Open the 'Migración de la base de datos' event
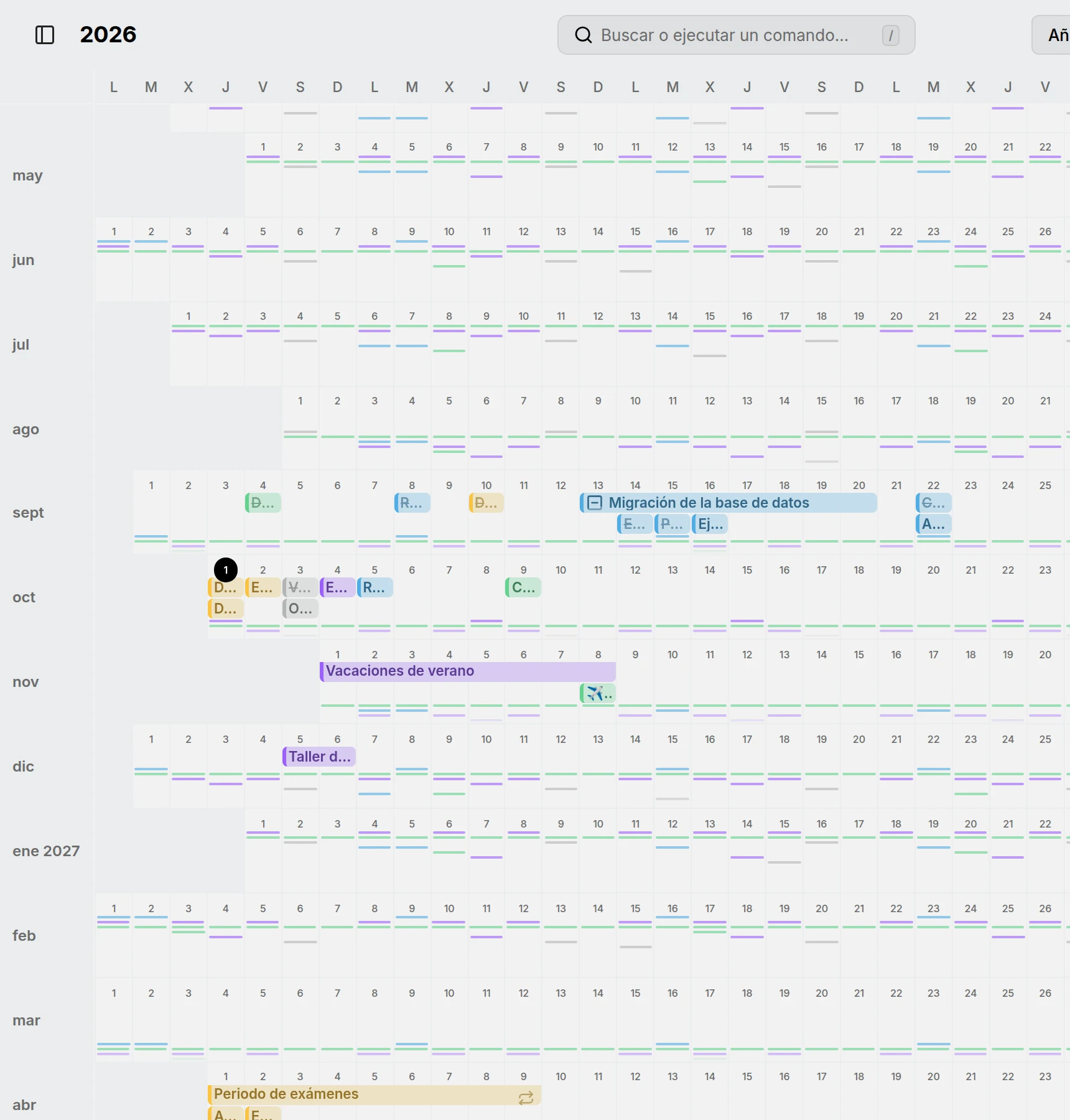Image resolution: width=1070 pixels, height=1120 pixels. tap(728, 503)
